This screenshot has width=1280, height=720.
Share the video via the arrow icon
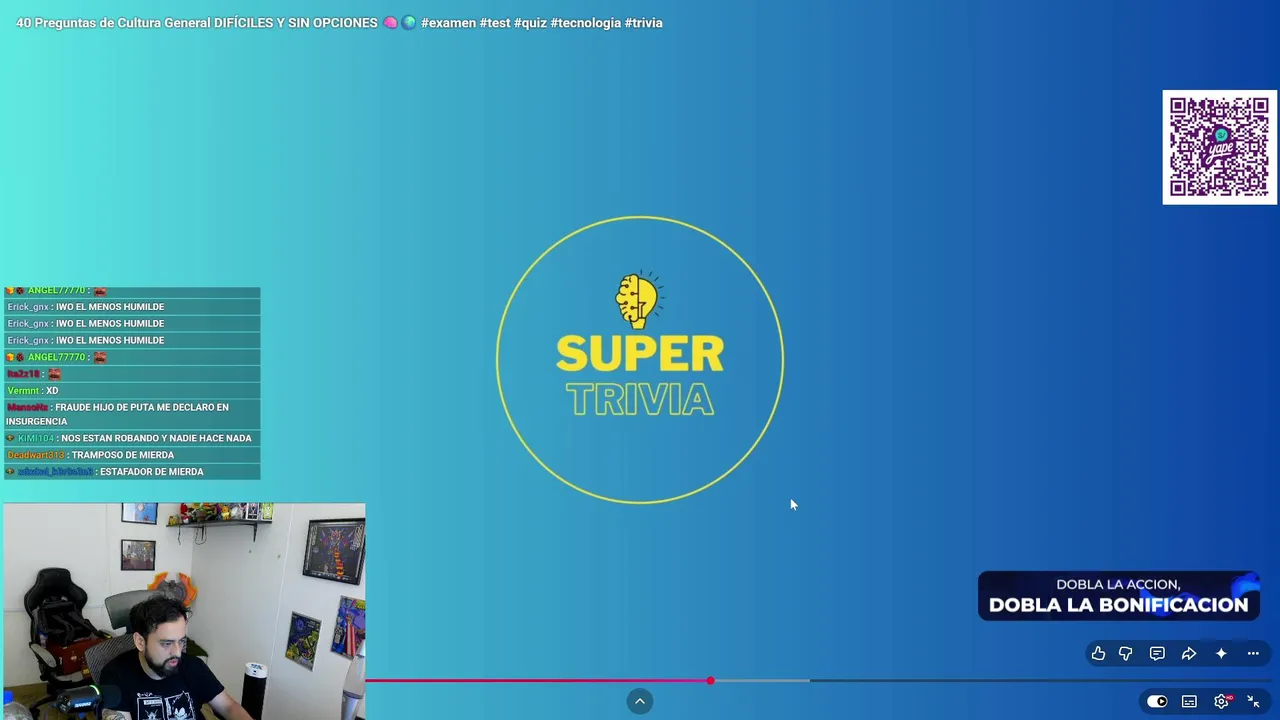1189,653
